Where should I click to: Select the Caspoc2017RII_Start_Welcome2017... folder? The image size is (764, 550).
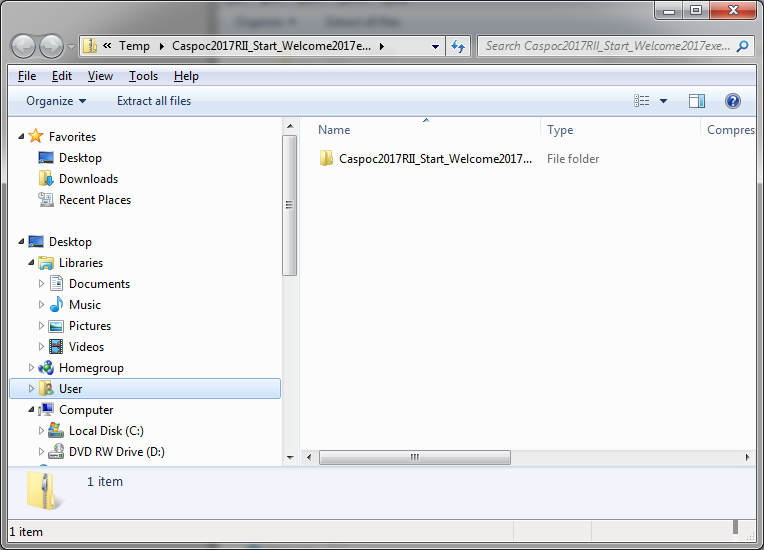(x=425, y=158)
